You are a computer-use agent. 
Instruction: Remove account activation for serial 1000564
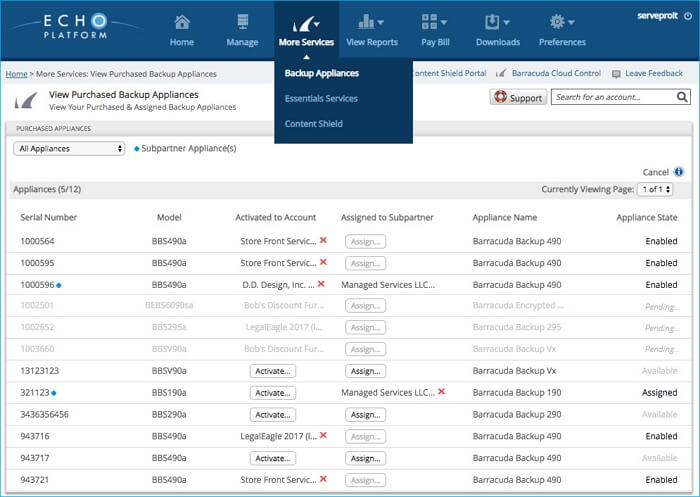click(323, 240)
